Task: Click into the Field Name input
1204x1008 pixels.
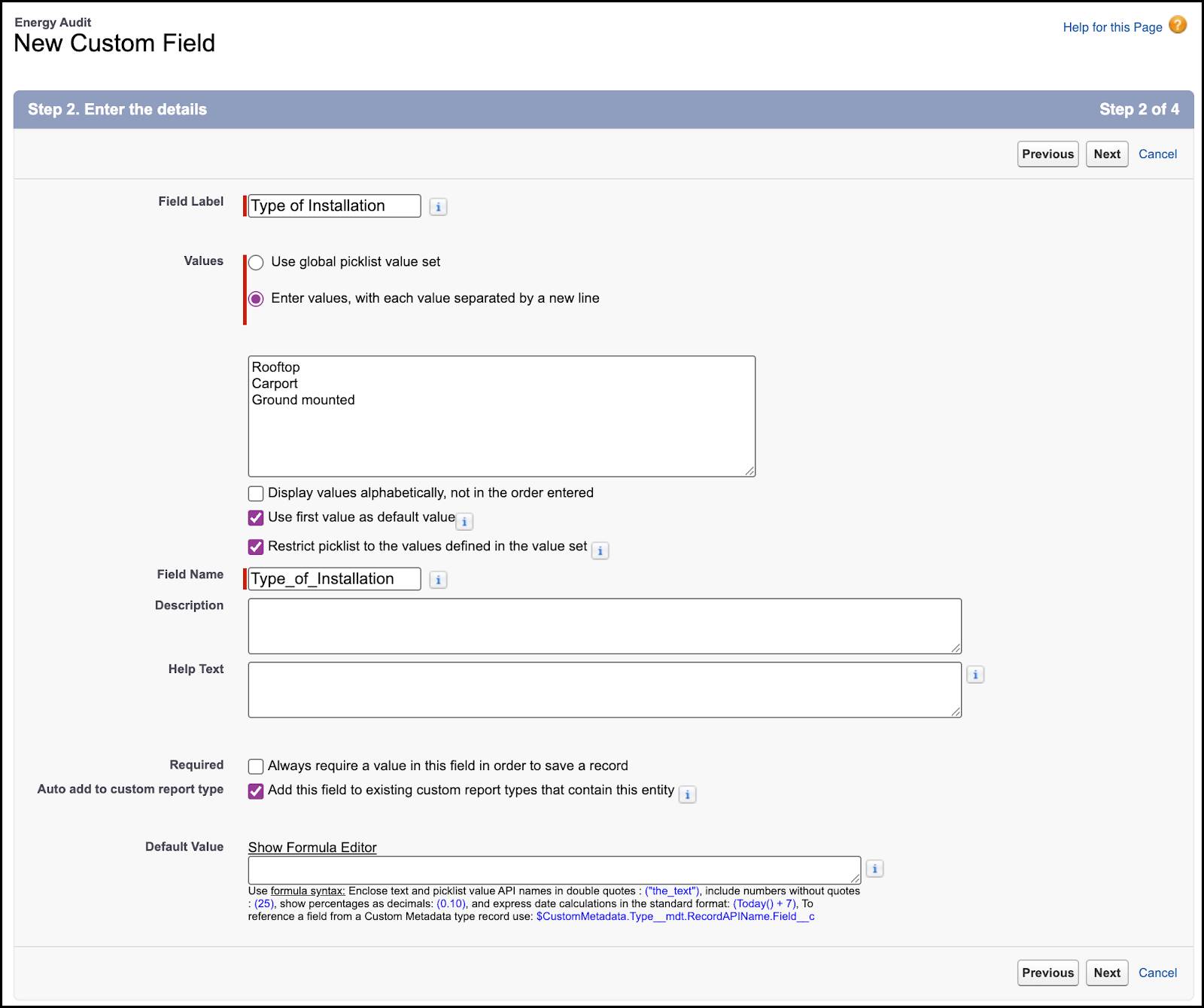Action: coord(334,579)
